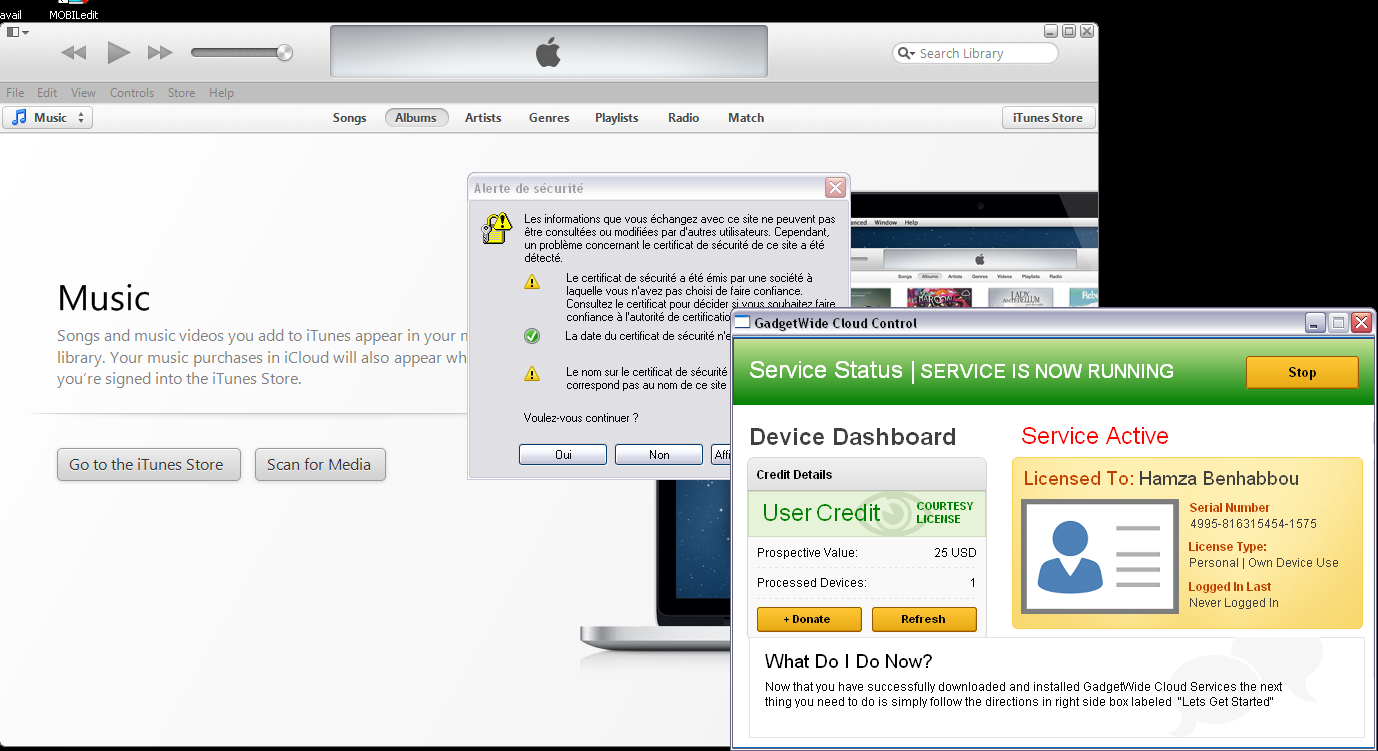This screenshot has height=751, width=1378.
Task: Select the Albums tab
Action: tap(416, 118)
